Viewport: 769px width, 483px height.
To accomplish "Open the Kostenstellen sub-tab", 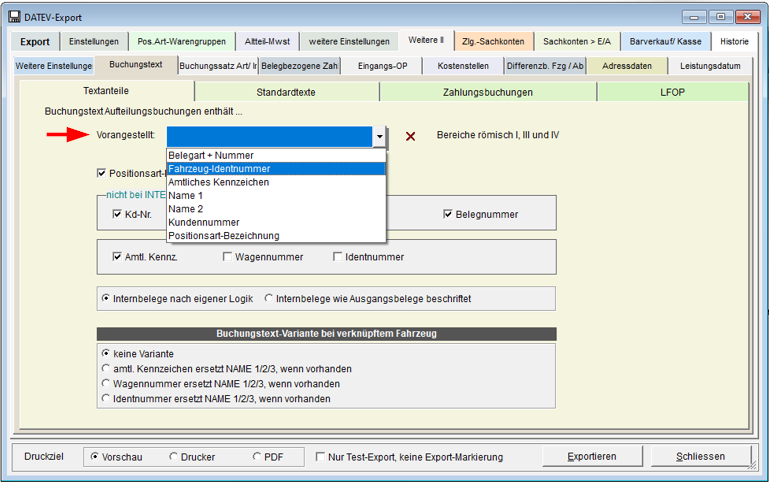I will click(463, 66).
